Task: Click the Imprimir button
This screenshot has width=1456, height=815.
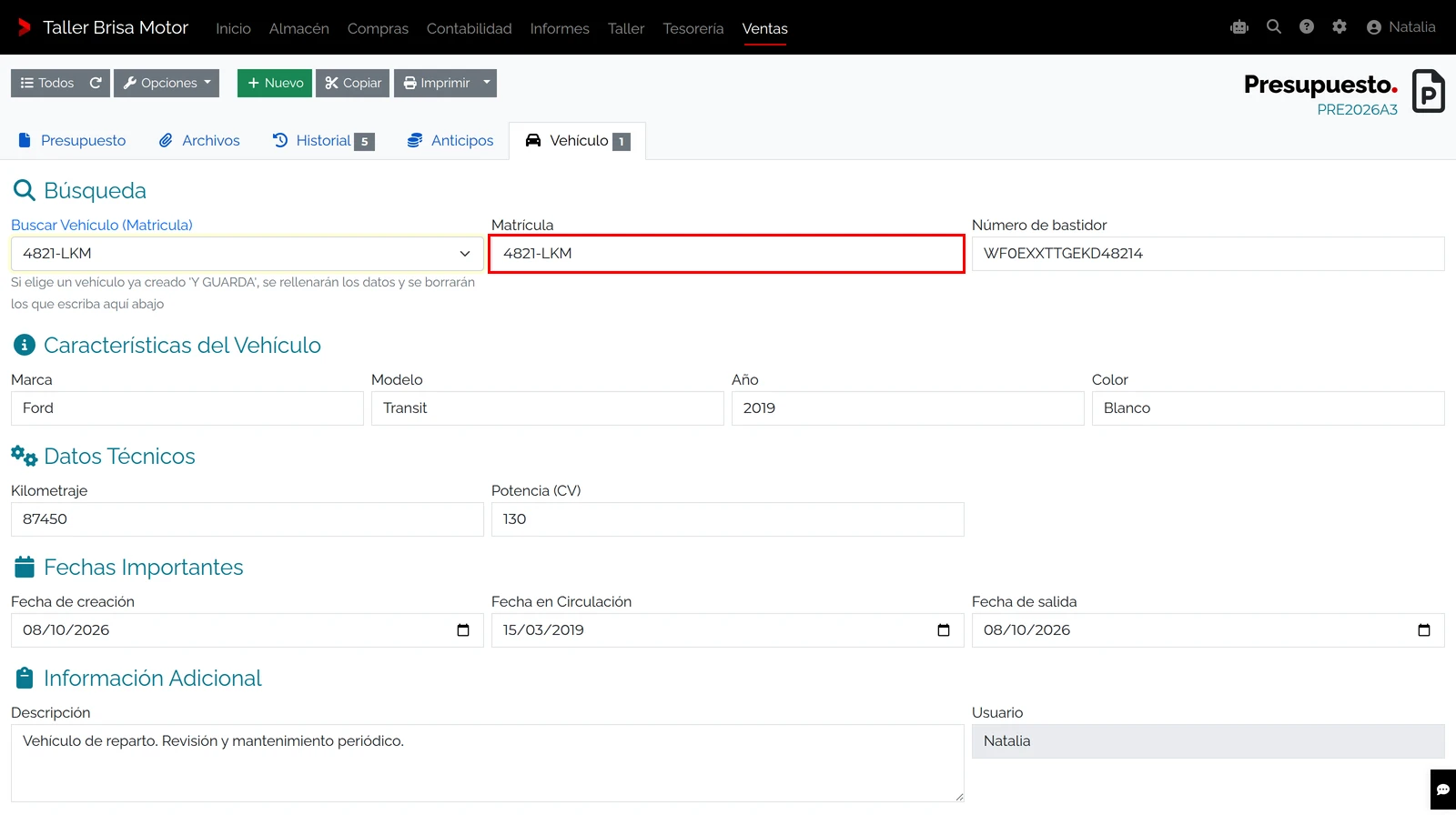Action: pyautogui.click(x=436, y=83)
